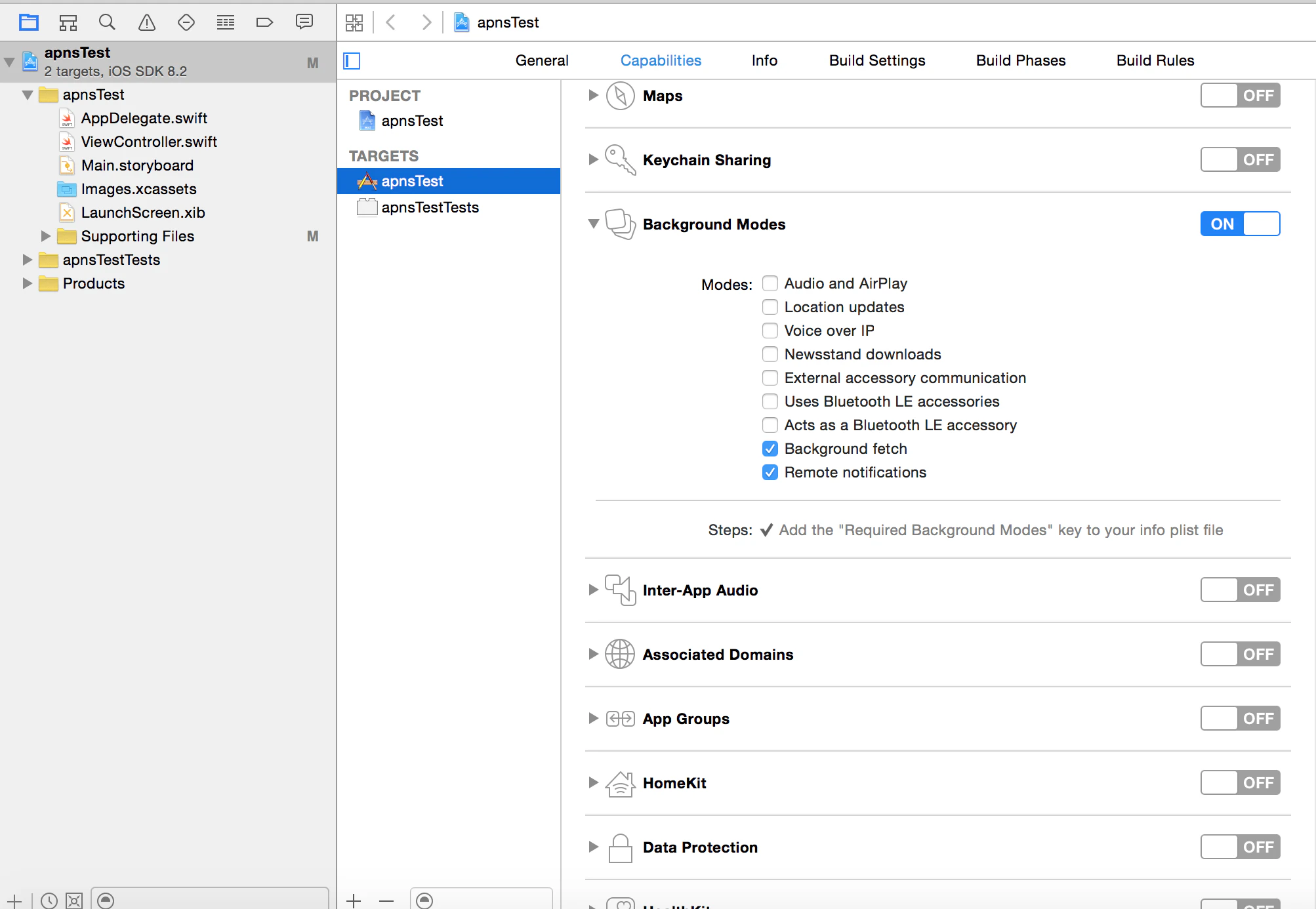
Task: Remove target with the minus button
Action: [x=386, y=900]
